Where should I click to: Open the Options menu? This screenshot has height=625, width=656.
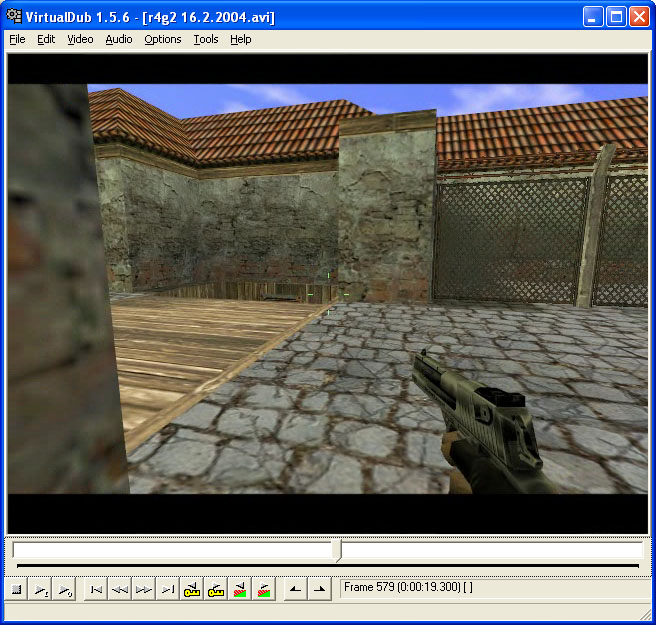coord(163,39)
